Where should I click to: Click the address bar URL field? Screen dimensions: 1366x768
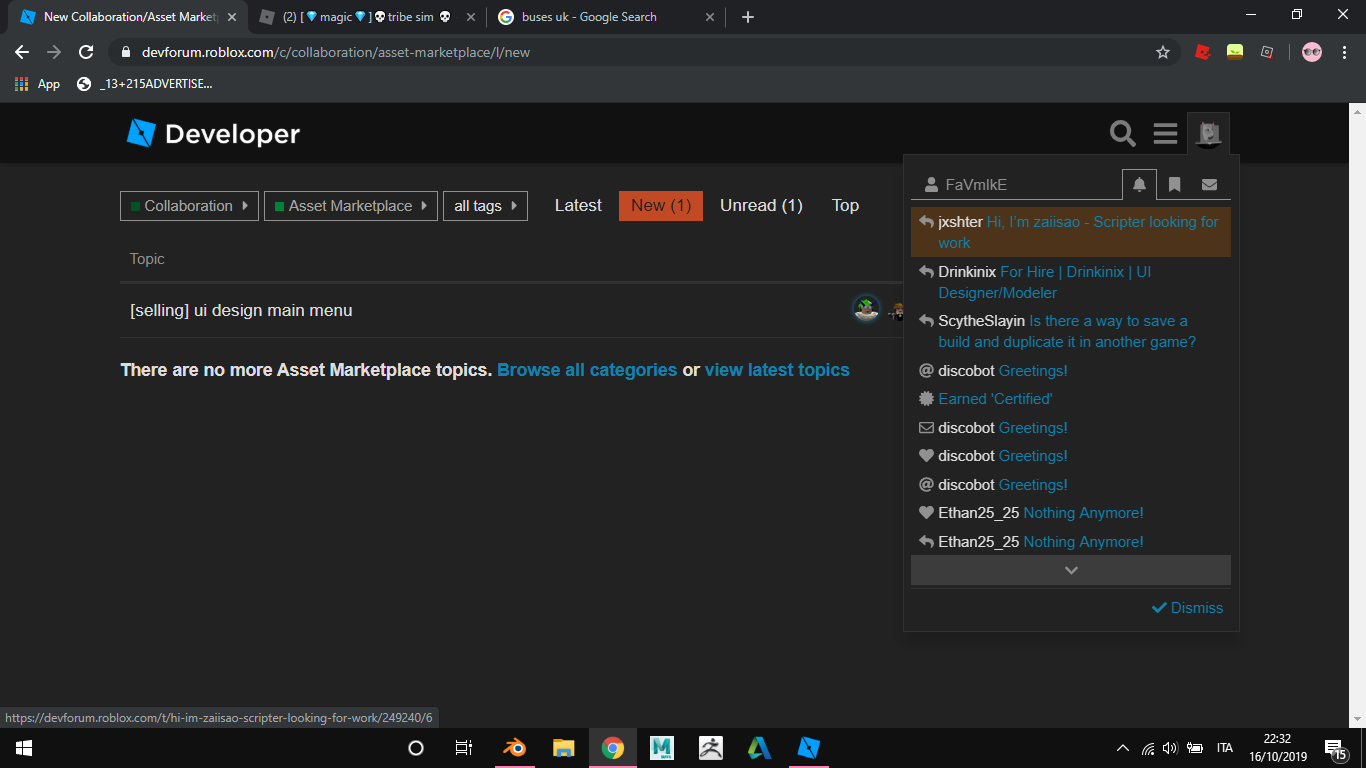pyautogui.click(x=640, y=52)
